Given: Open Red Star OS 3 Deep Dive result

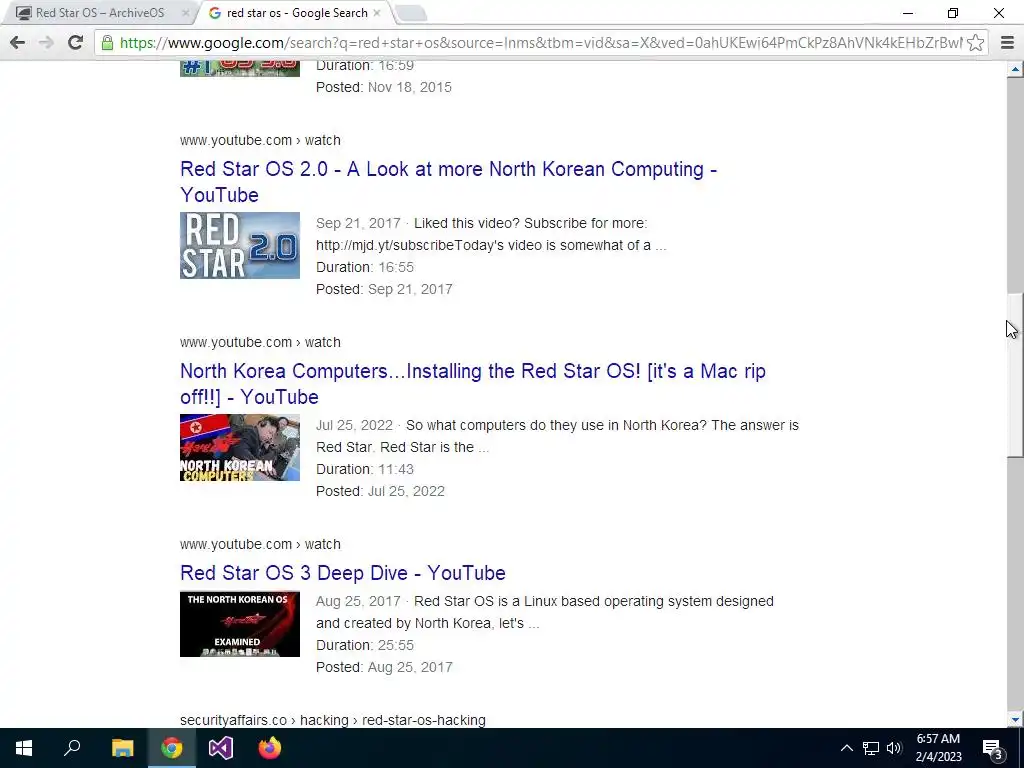Looking at the screenshot, I should [x=343, y=573].
